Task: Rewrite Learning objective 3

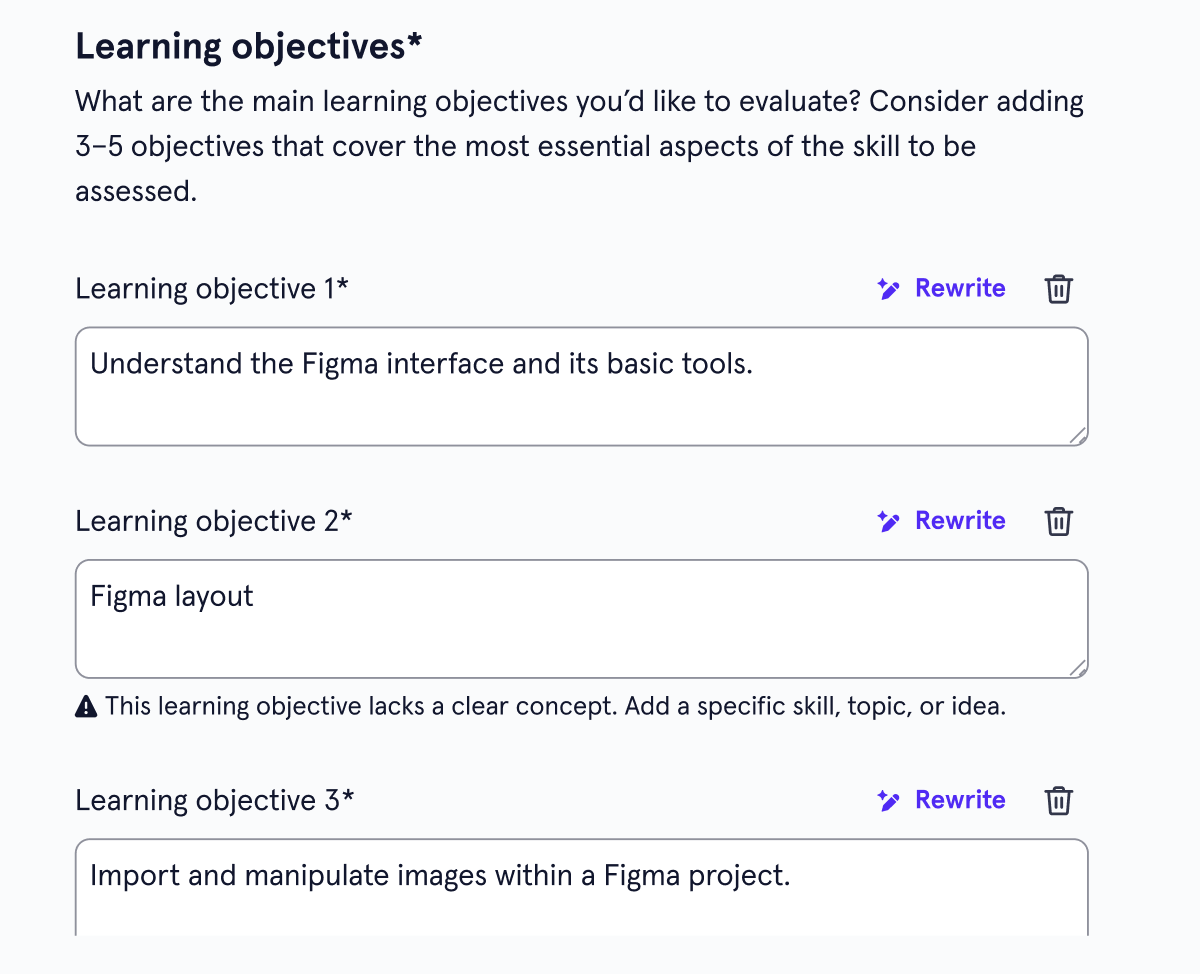Action: pos(941,801)
